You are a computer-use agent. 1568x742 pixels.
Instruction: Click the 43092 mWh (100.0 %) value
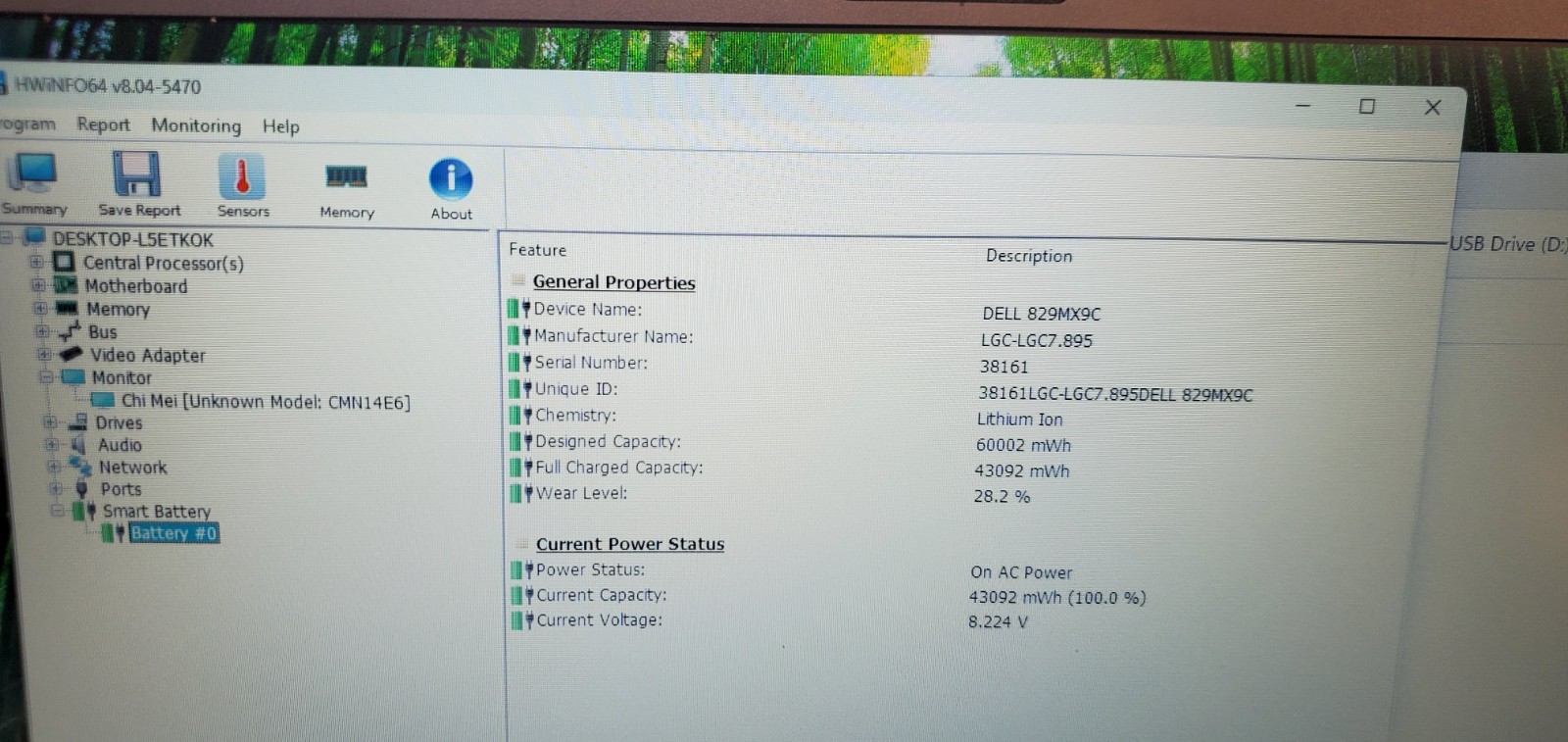point(1057,597)
